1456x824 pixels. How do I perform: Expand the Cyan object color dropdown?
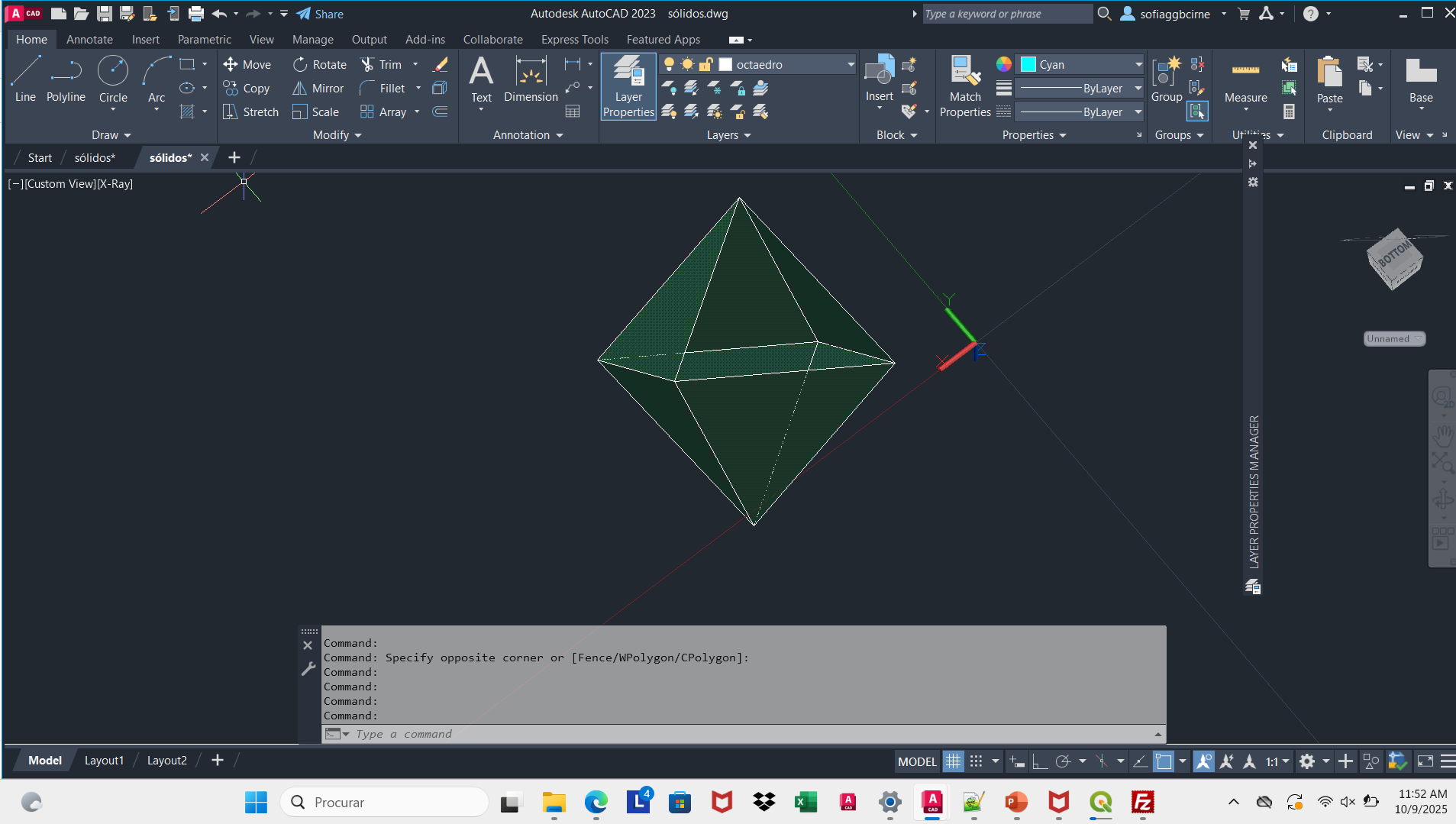[x=1138, y=65]
